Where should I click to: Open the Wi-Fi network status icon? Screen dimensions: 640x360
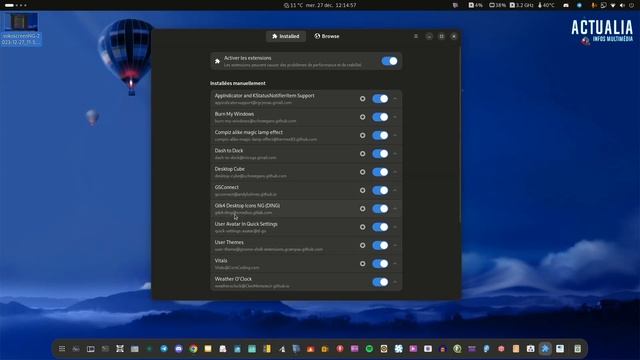(x=613, y=5)
